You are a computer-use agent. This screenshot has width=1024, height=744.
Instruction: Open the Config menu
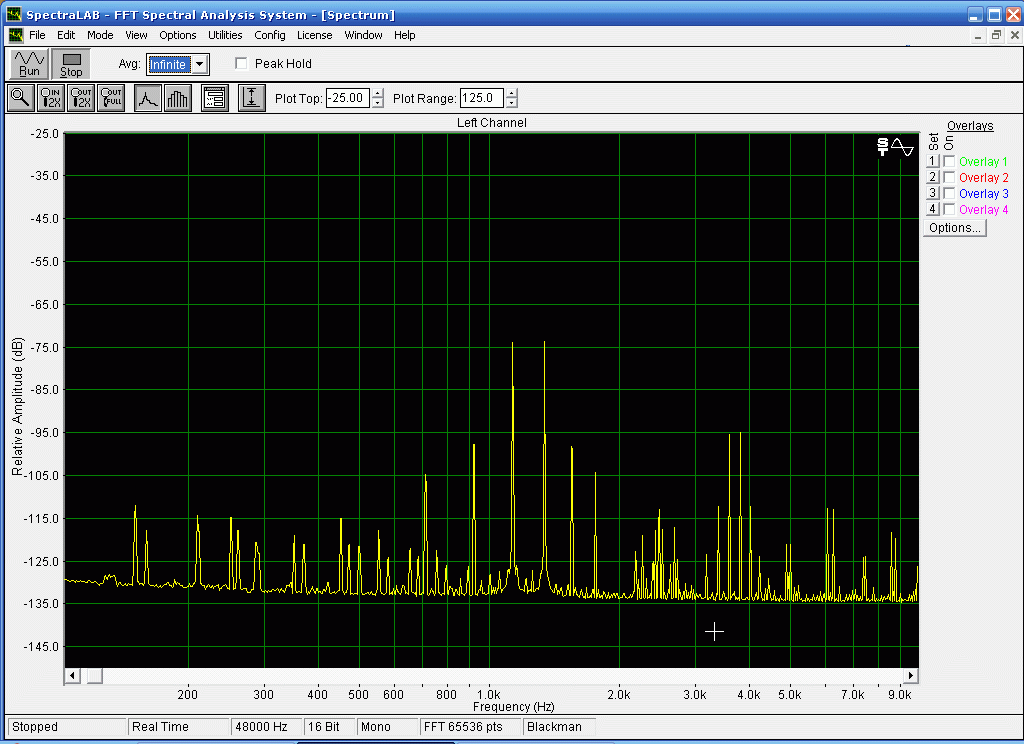(x=270, y=35)
